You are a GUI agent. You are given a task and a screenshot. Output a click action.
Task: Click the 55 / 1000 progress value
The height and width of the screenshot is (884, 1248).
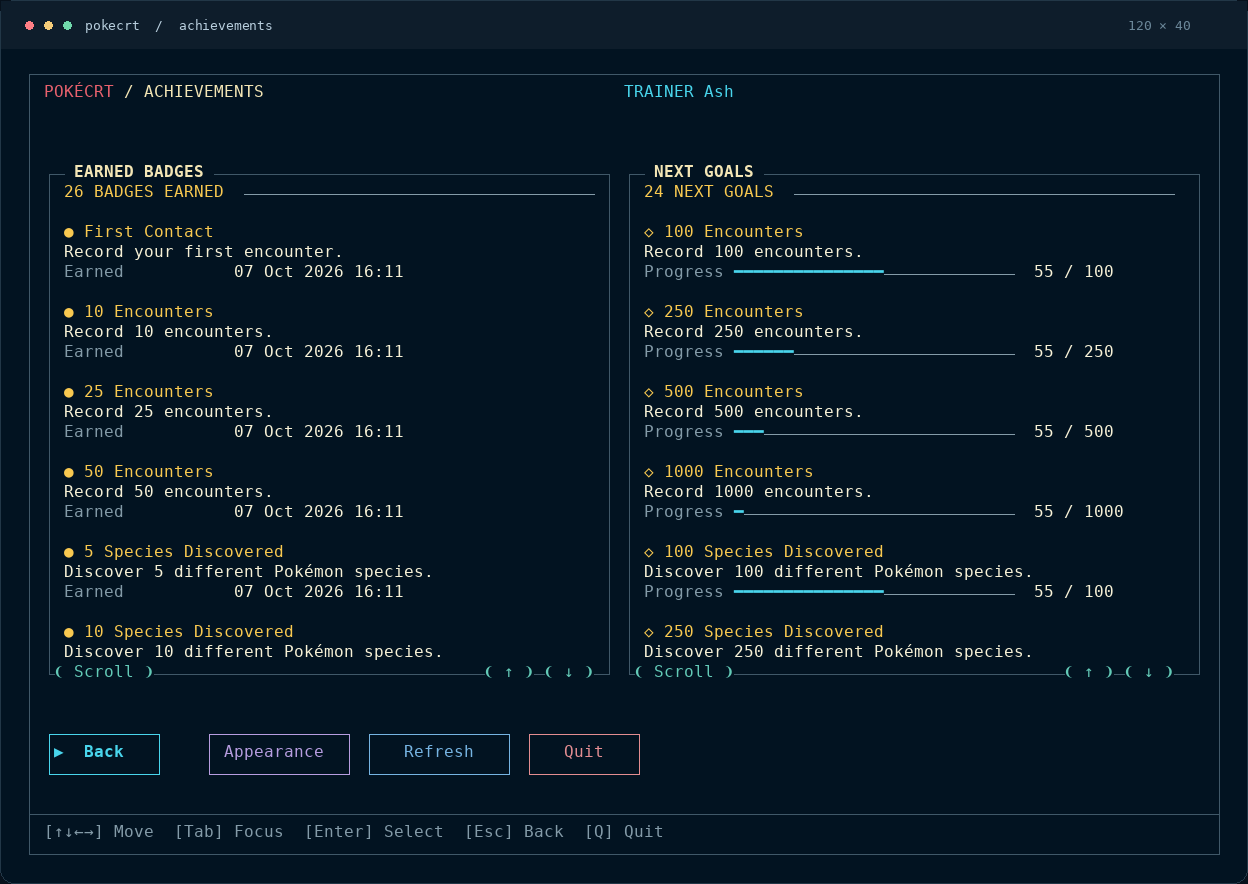pos(1079,512)
